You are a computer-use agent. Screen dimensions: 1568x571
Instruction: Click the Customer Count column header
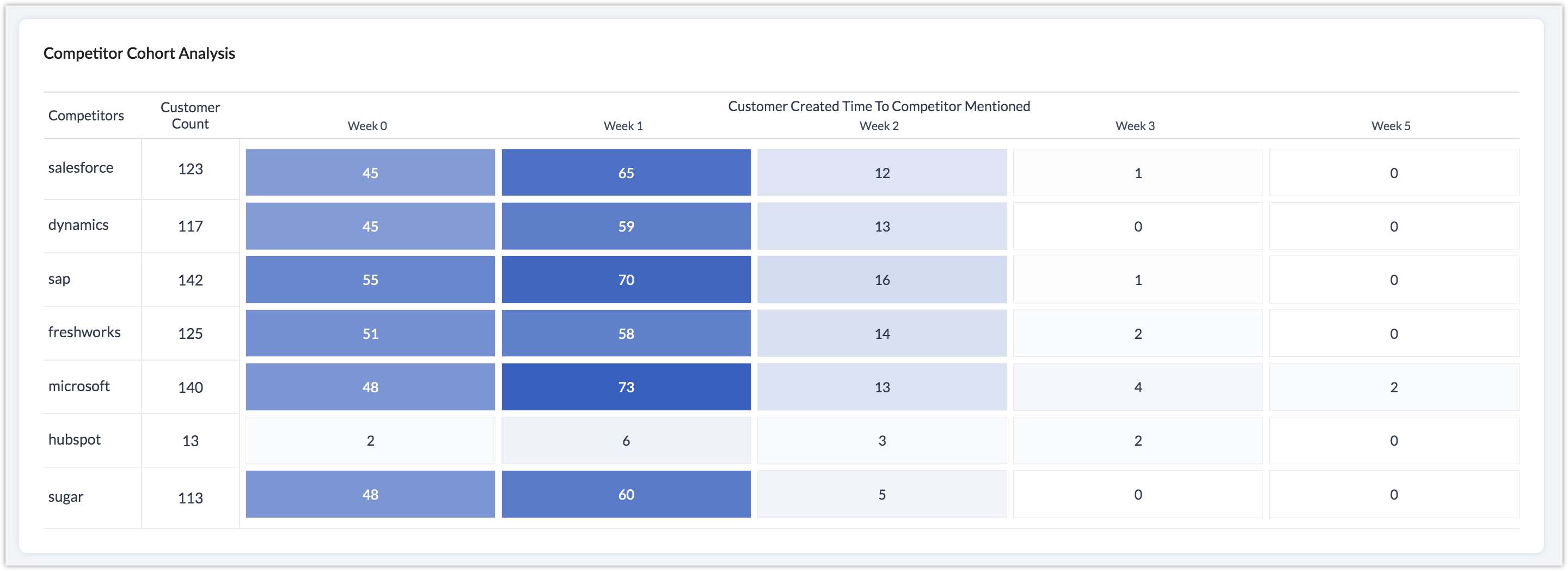click(x=190, y=116)
